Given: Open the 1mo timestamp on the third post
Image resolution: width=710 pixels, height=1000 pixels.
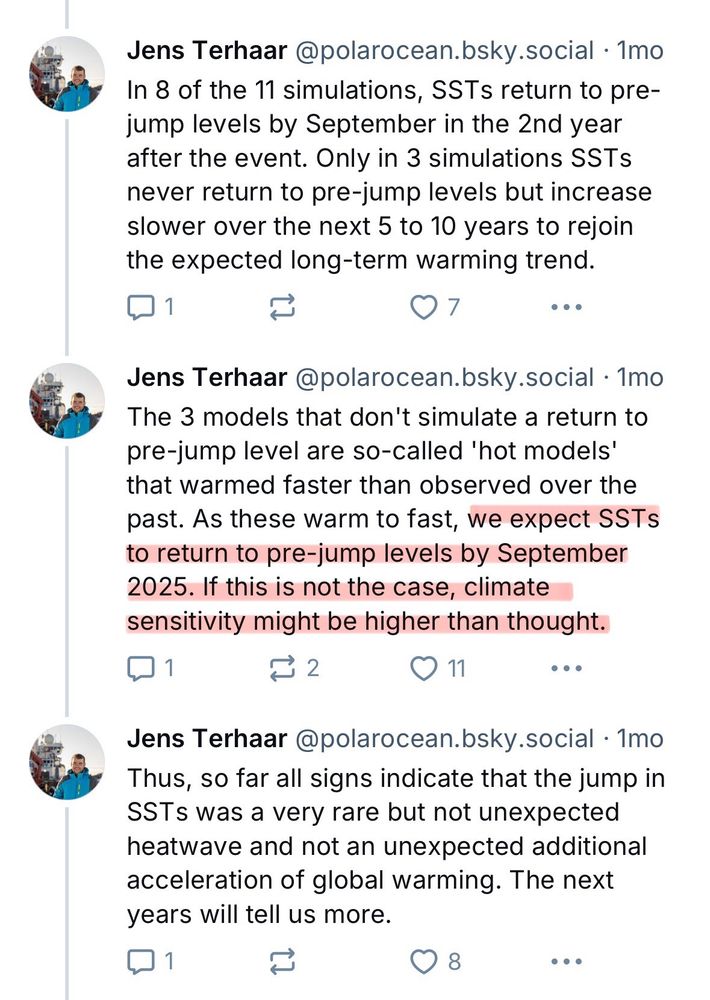Looking at the screenshot, I should (640, 739).
